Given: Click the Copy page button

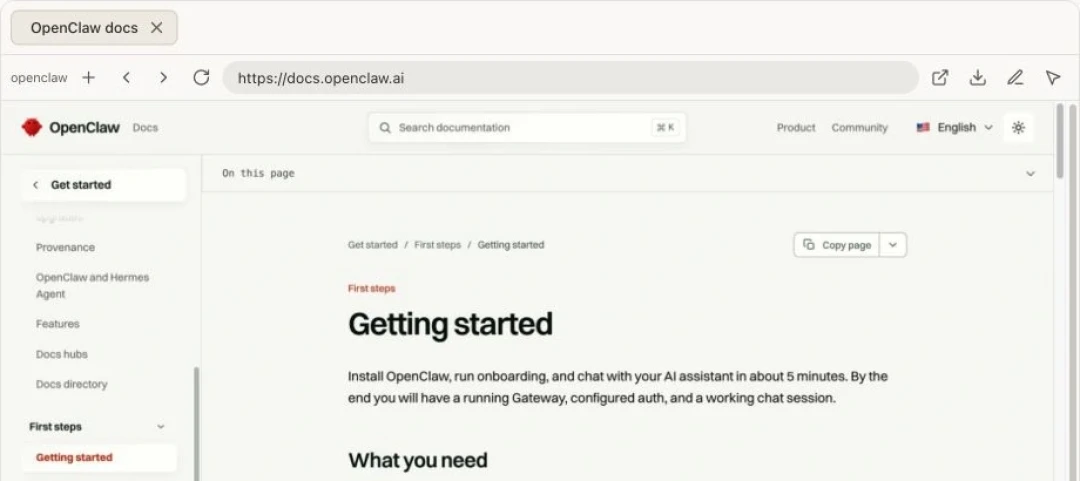Looking at the screenshot, I should coord(837,245).
